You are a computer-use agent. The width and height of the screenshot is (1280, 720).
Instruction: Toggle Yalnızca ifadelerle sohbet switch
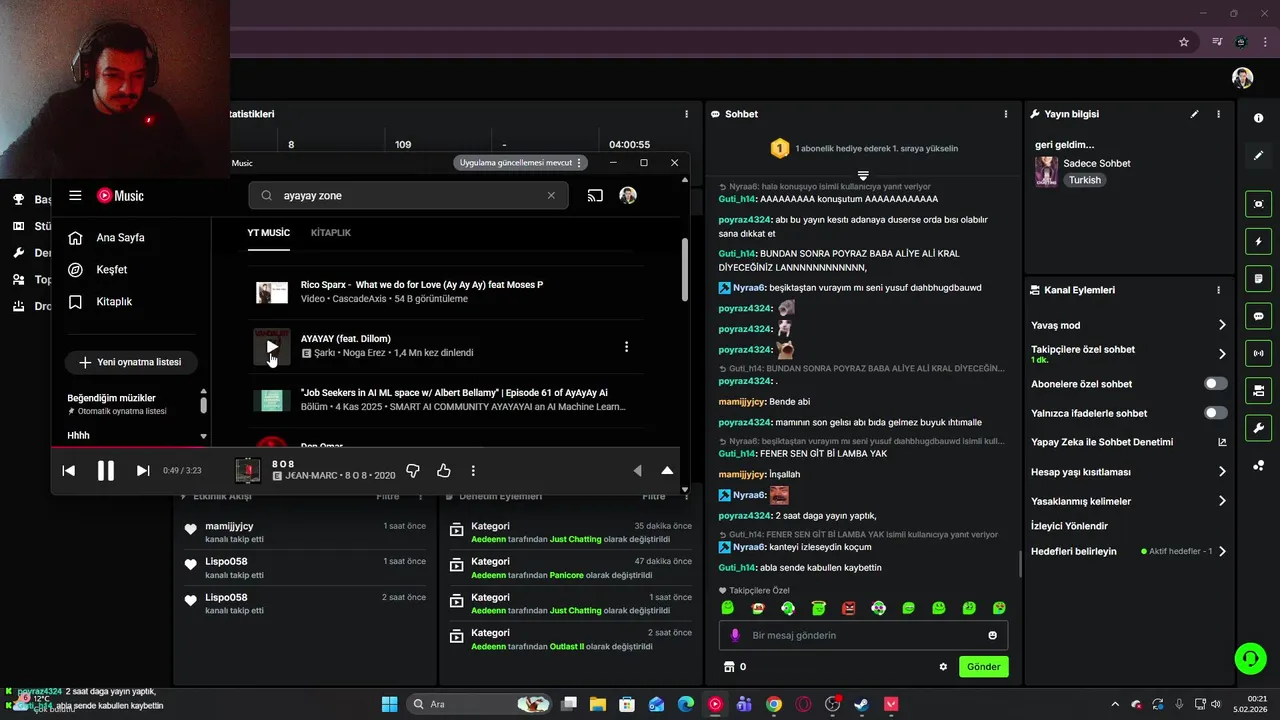1216,413
